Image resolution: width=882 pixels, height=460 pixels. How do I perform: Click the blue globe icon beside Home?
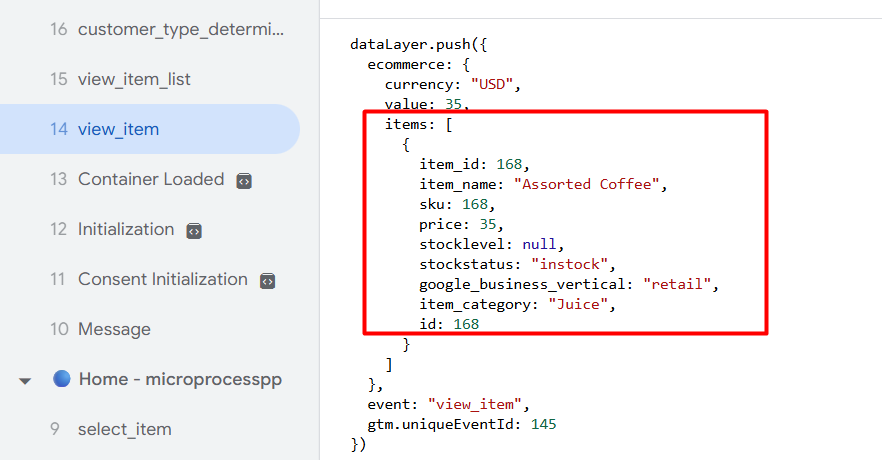point(62,379)
